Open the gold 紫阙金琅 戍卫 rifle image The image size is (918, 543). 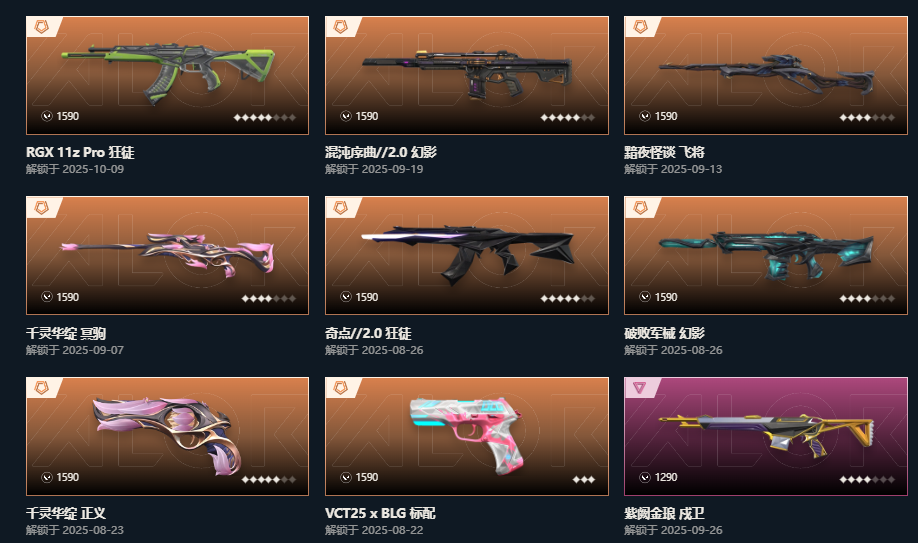pyautogui.click(x=767, y=433)
